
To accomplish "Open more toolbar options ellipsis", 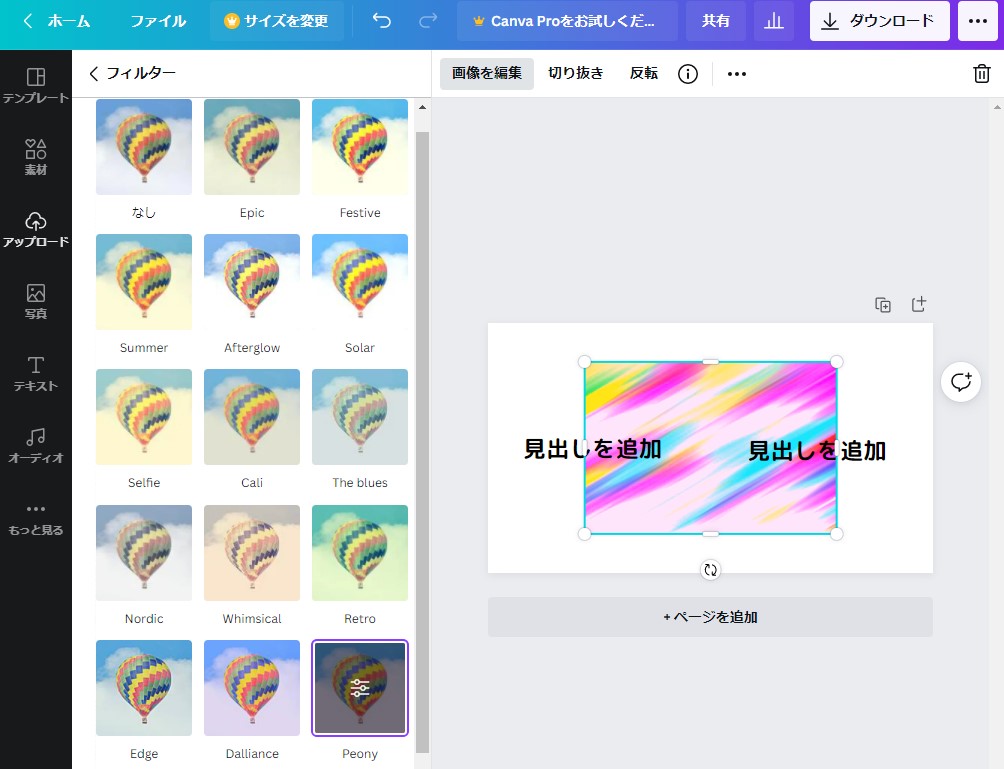I will (737, 74).
